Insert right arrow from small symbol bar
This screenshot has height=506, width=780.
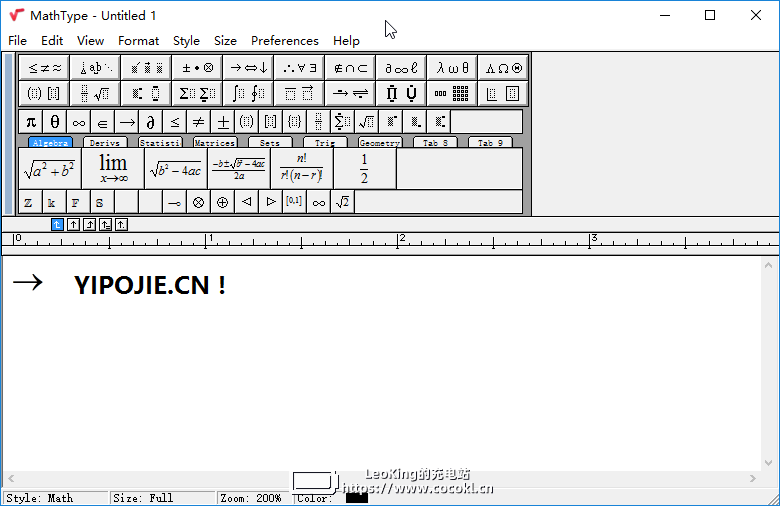(x=127, y=121)
